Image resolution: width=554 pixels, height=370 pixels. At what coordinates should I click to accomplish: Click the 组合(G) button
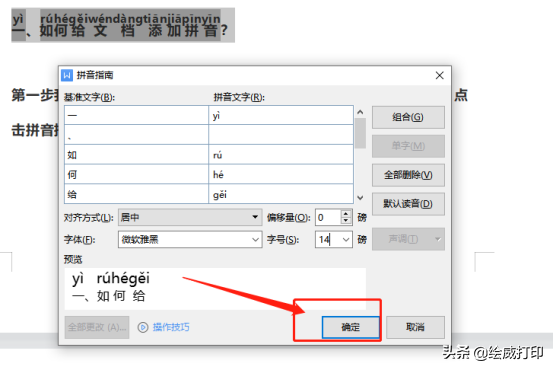[408, 117]
